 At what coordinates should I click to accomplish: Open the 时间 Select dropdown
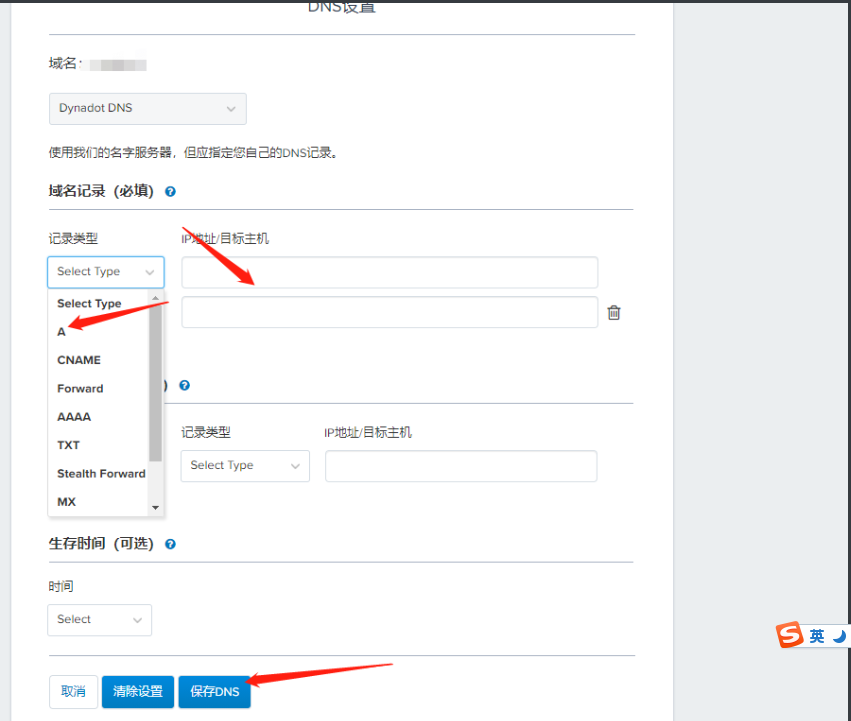pyautogui.click(x=99, y=620)
